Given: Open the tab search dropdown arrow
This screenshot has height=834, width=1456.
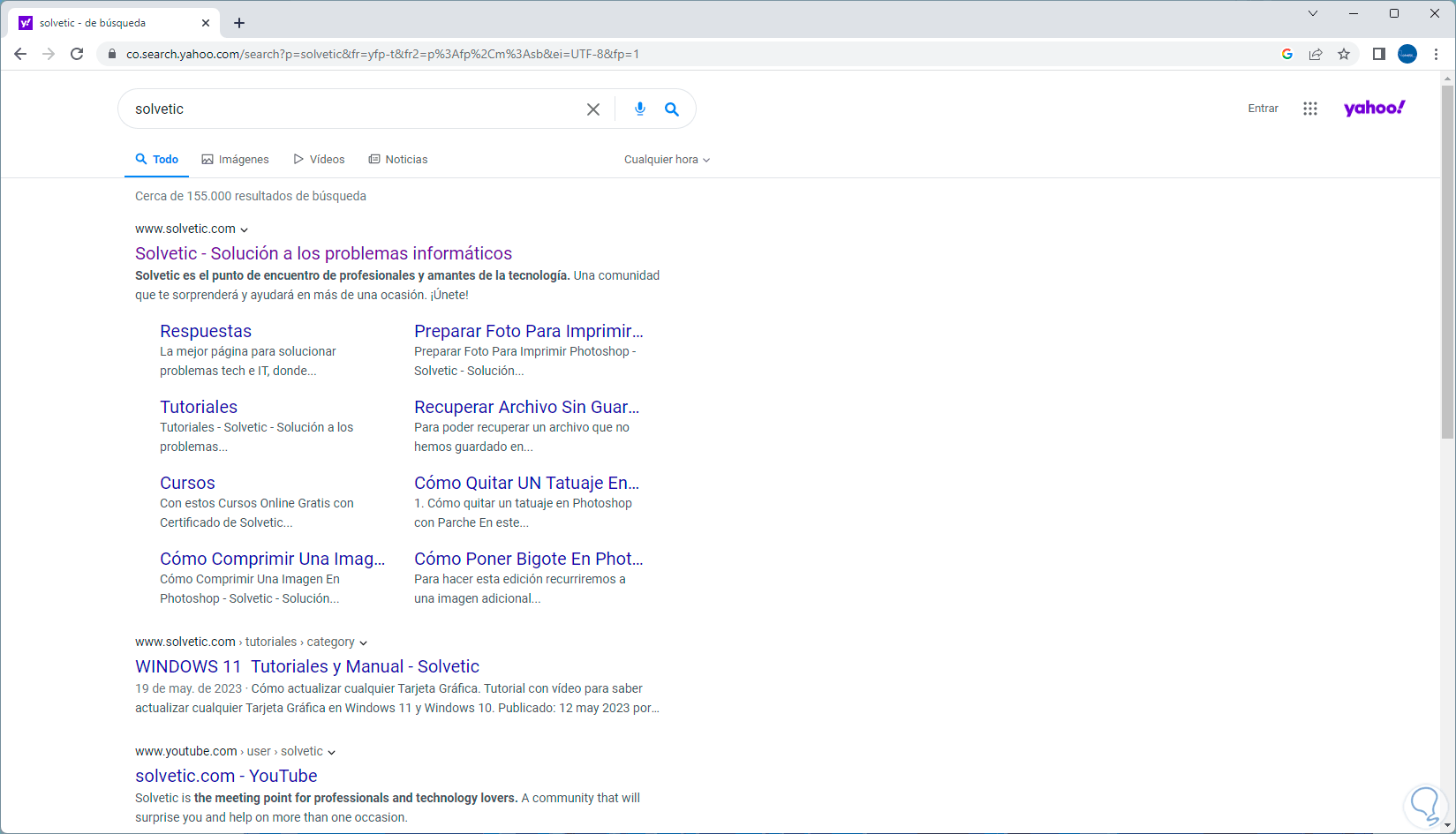Looking at the screenshot, I should pos(1313,13).
